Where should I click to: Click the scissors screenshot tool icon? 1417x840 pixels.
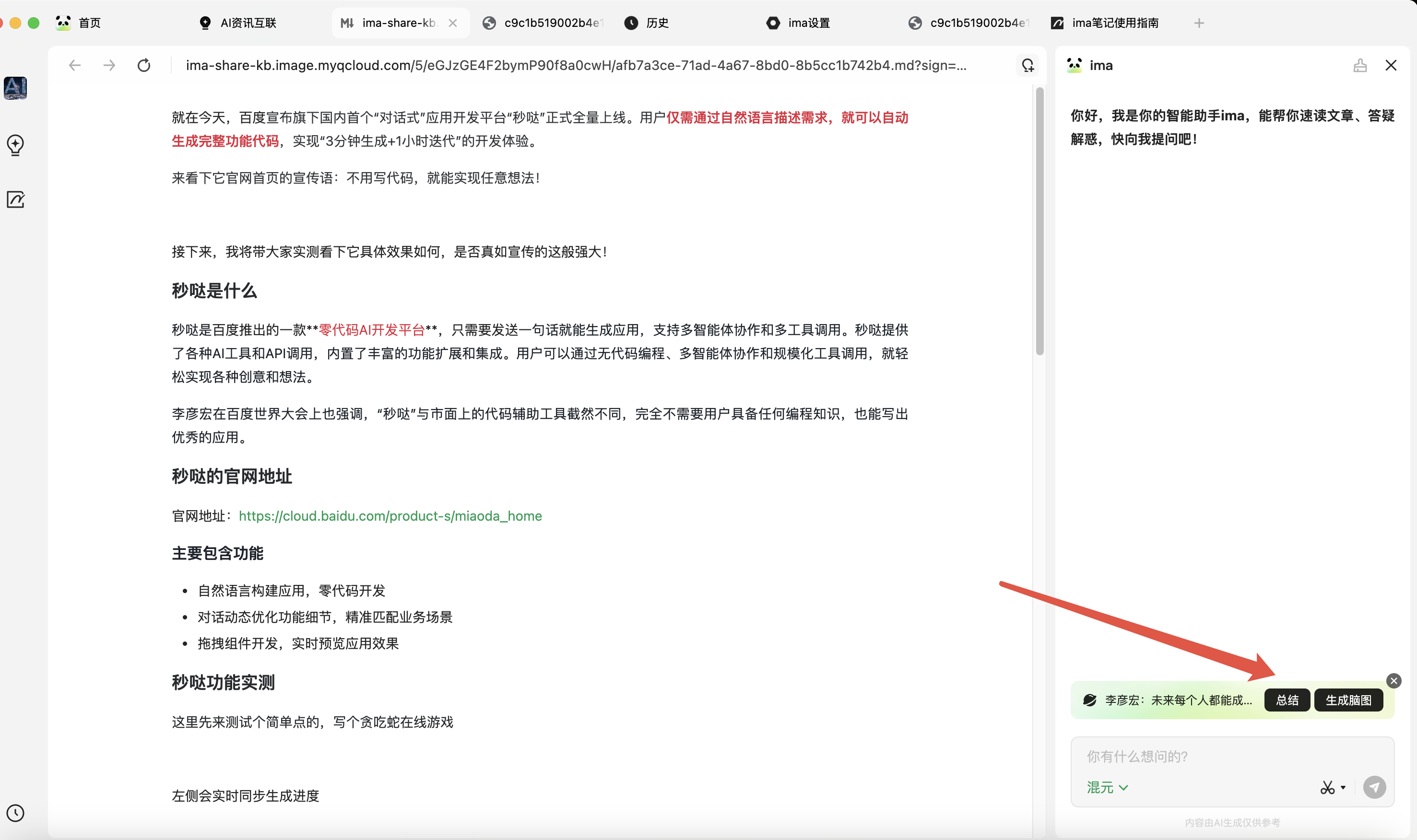1327,787
